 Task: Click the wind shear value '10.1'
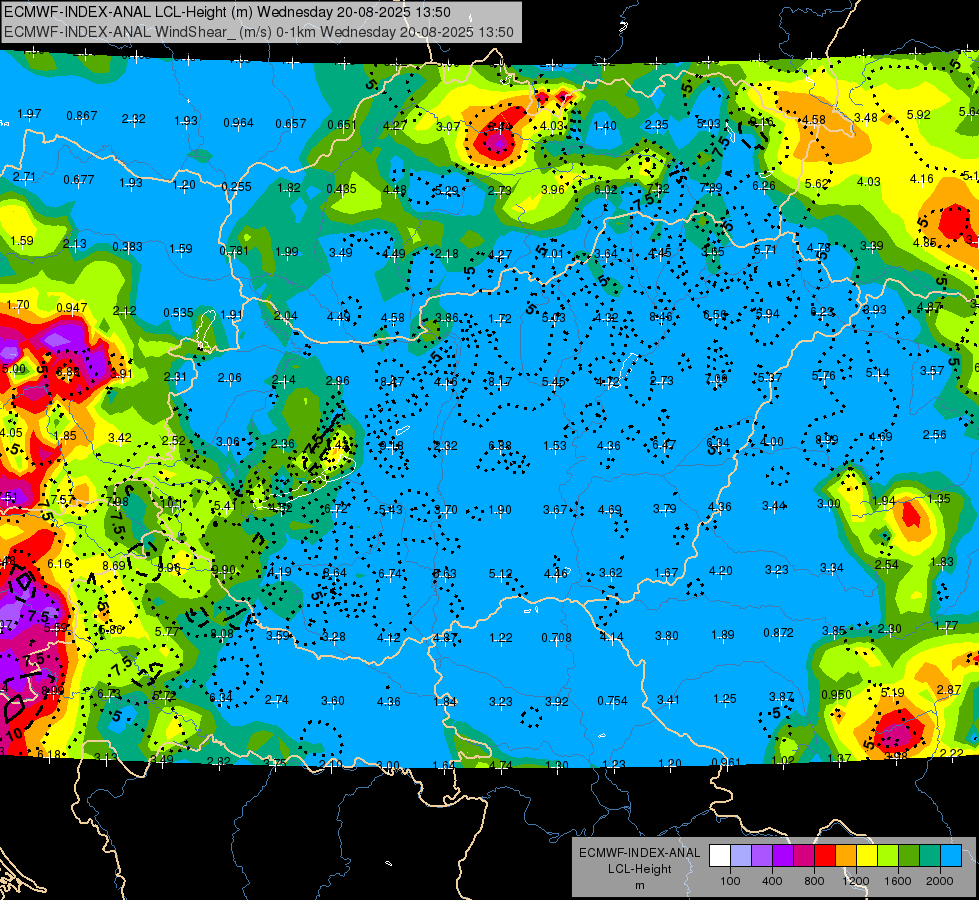pyautogui.click(x=170, y=503)
